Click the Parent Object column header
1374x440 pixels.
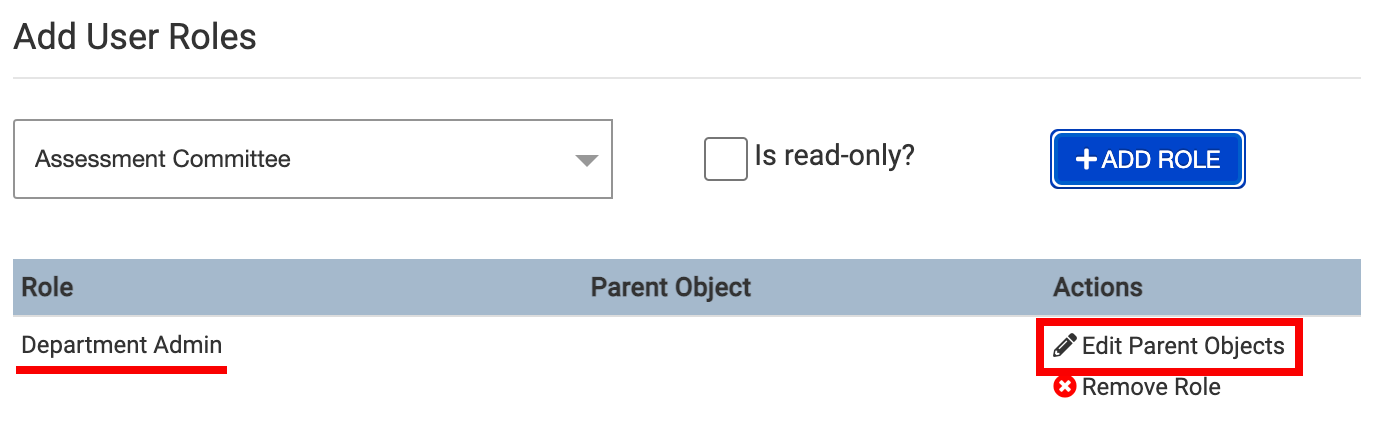coord(670,288)
